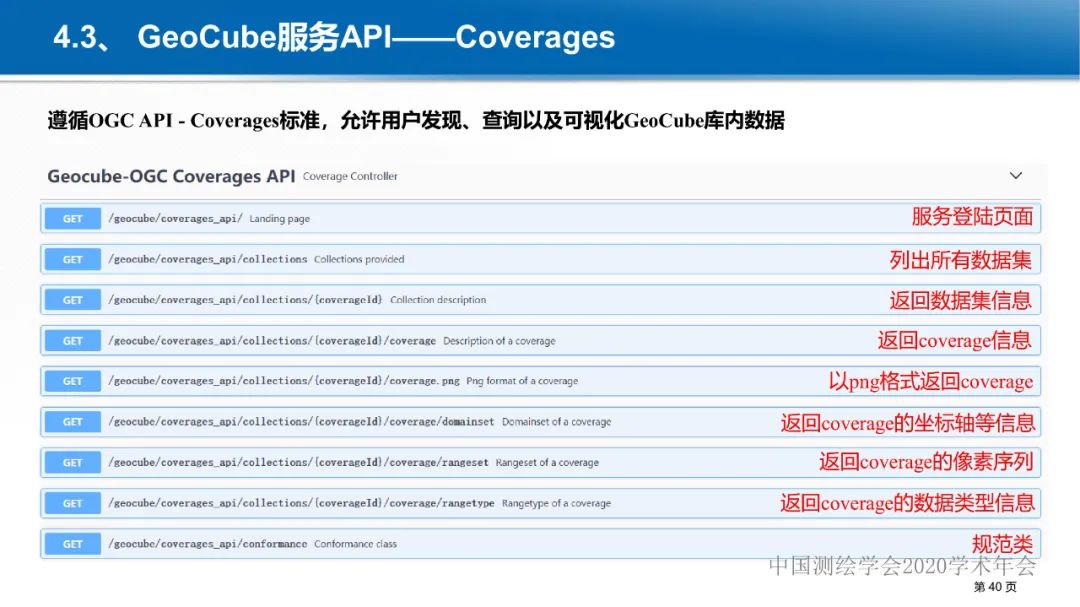
Task: Click GET badge for Conformance class endpoint
Action: point(73,544)
